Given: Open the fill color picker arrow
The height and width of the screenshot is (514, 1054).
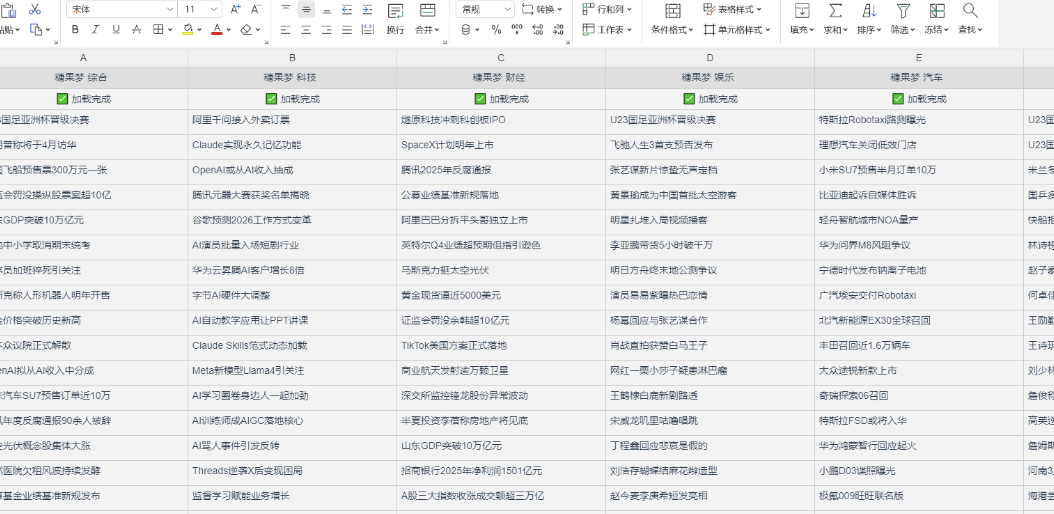Looking at the screenshot, I should click(x=200, y=30).
